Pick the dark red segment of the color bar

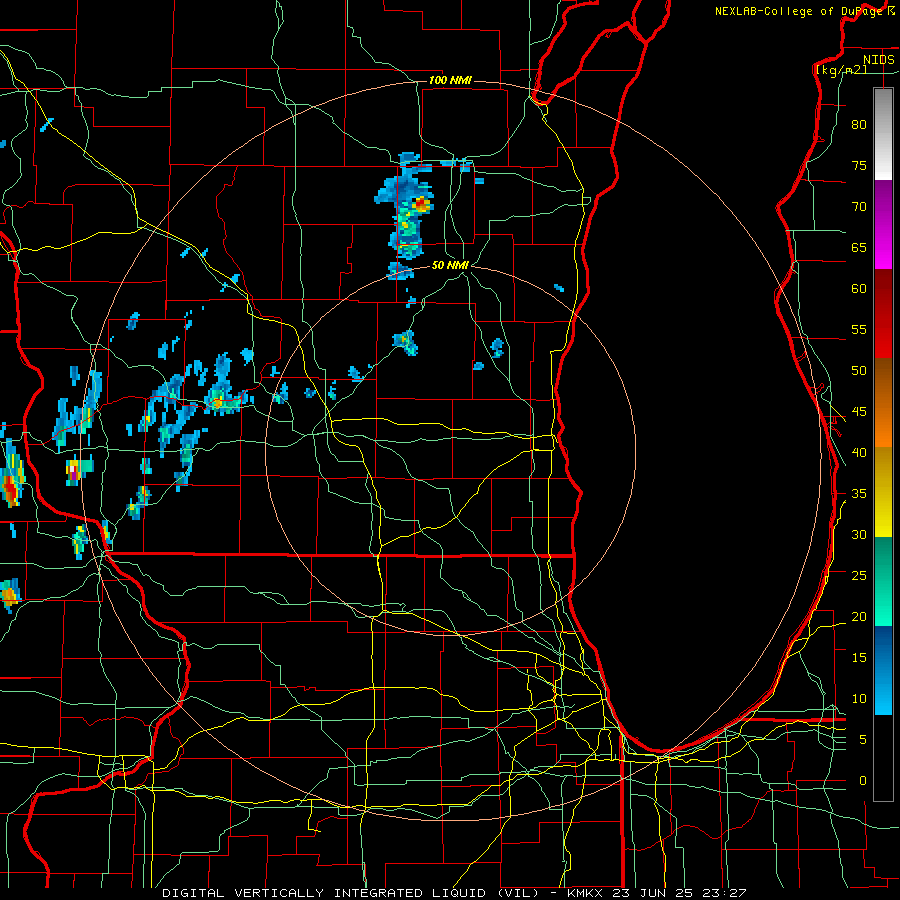point(883,314)
